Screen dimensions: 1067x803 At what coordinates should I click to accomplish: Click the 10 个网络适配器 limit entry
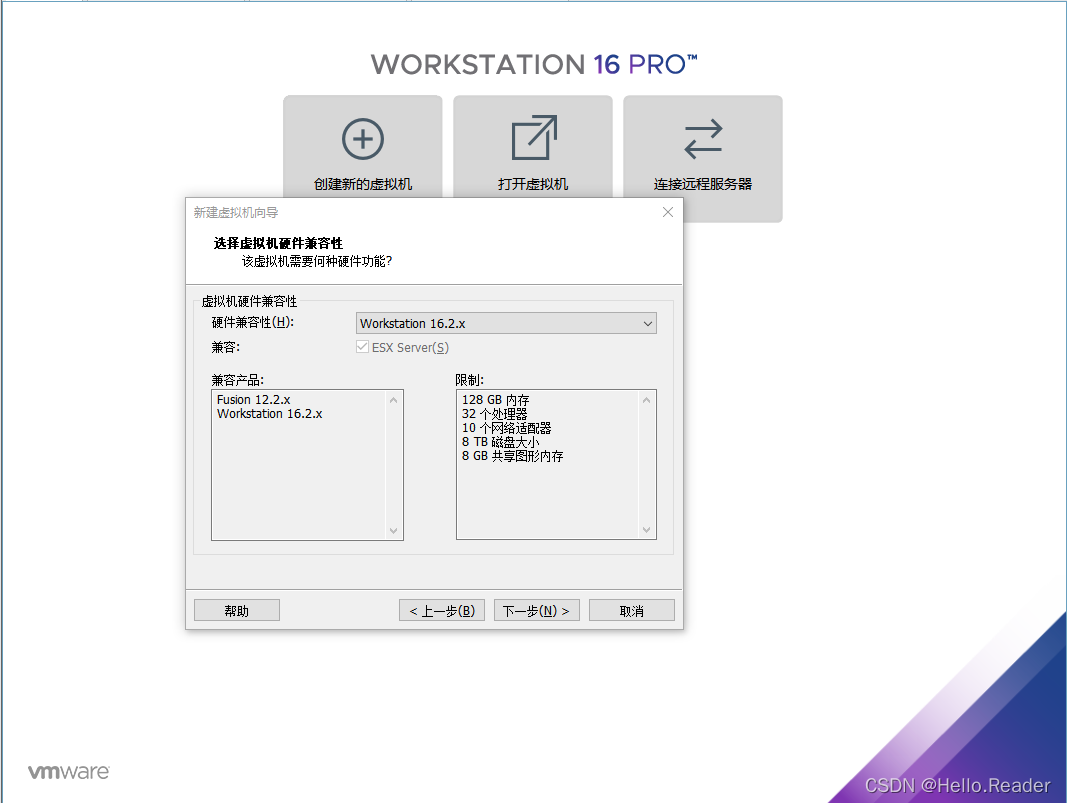(506, 428)
